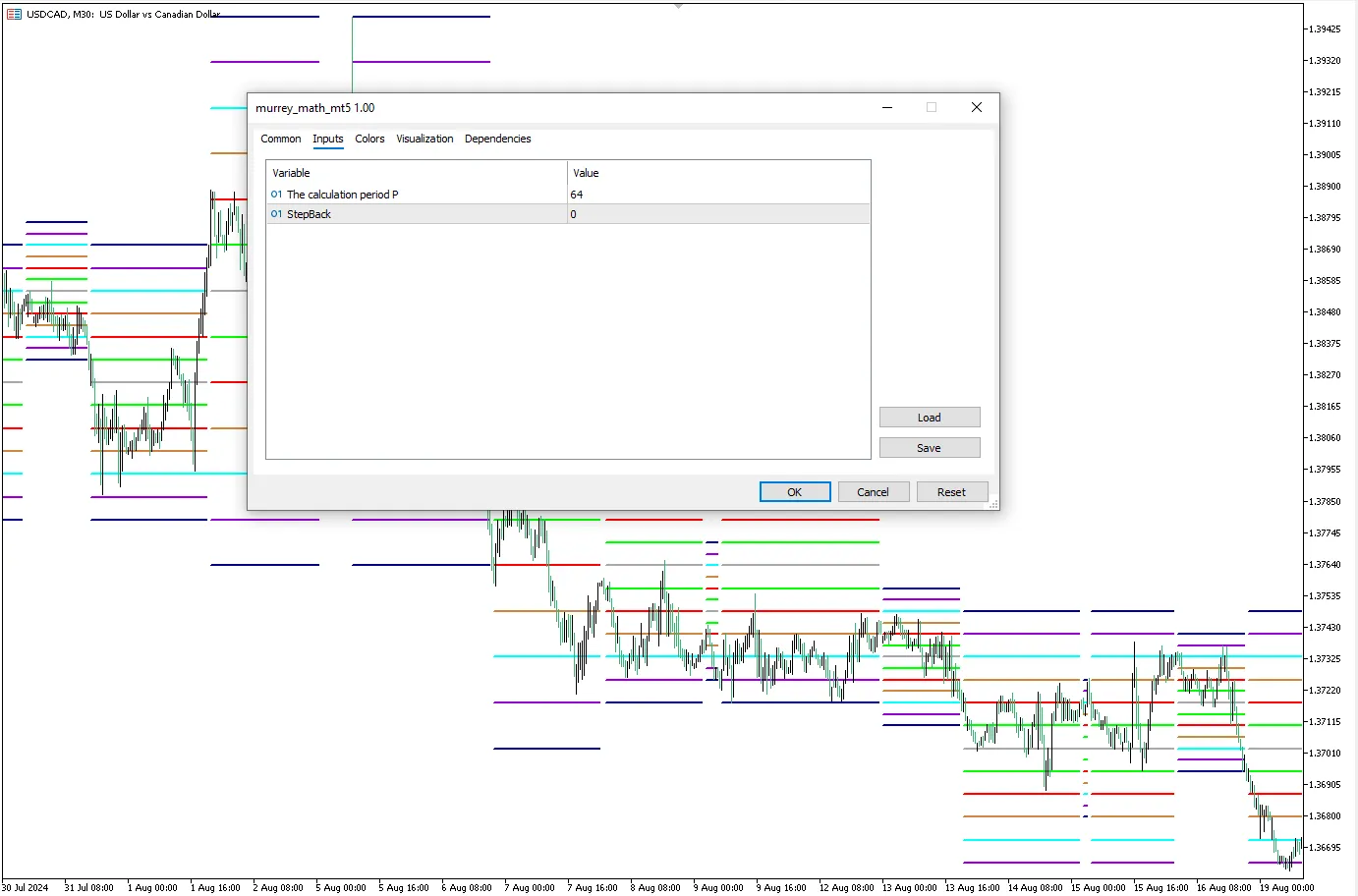Confirm the dialog with OK
This screenshot has width=1358, height=896.
click(794, 492)
